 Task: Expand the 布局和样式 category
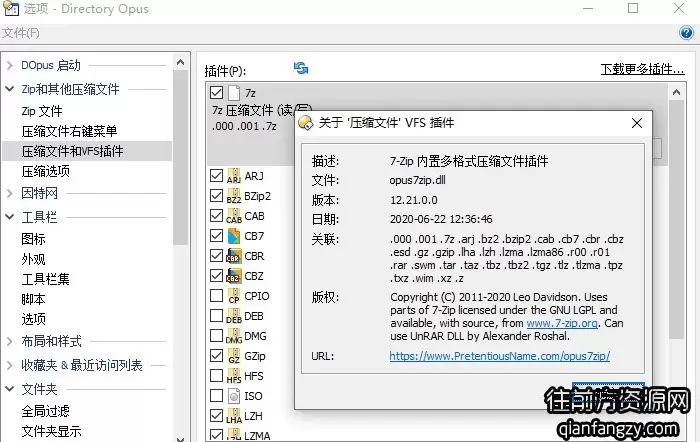coord(10,342)
